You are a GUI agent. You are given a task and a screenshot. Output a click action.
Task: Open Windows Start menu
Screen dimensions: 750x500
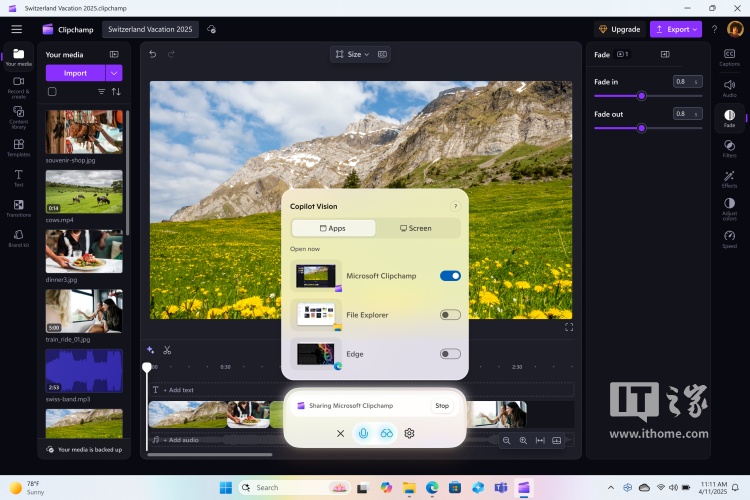[225, 488]
